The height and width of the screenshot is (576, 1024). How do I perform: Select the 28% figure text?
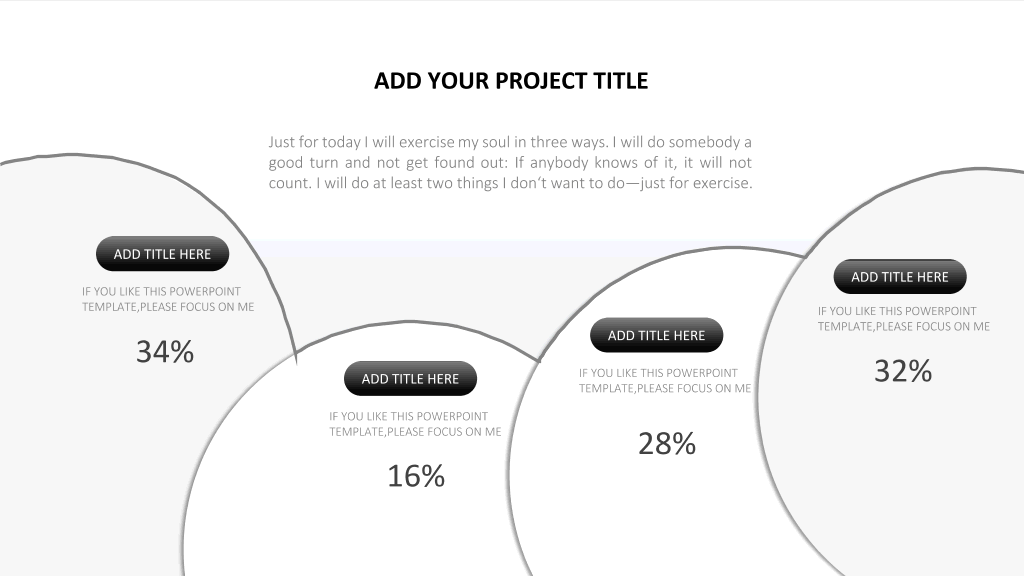click(667, 444)
